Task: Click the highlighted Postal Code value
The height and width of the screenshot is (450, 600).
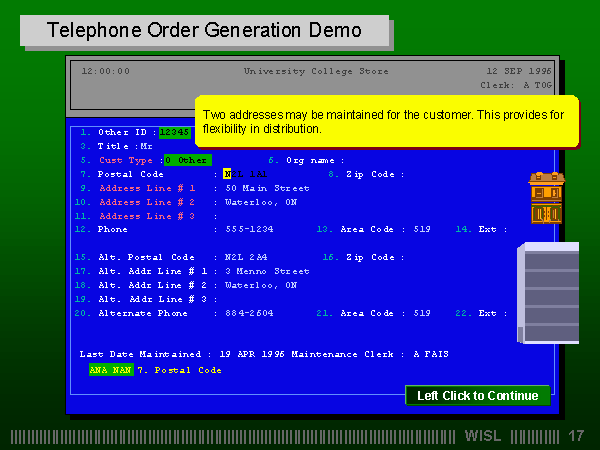Action: point(245,174)
